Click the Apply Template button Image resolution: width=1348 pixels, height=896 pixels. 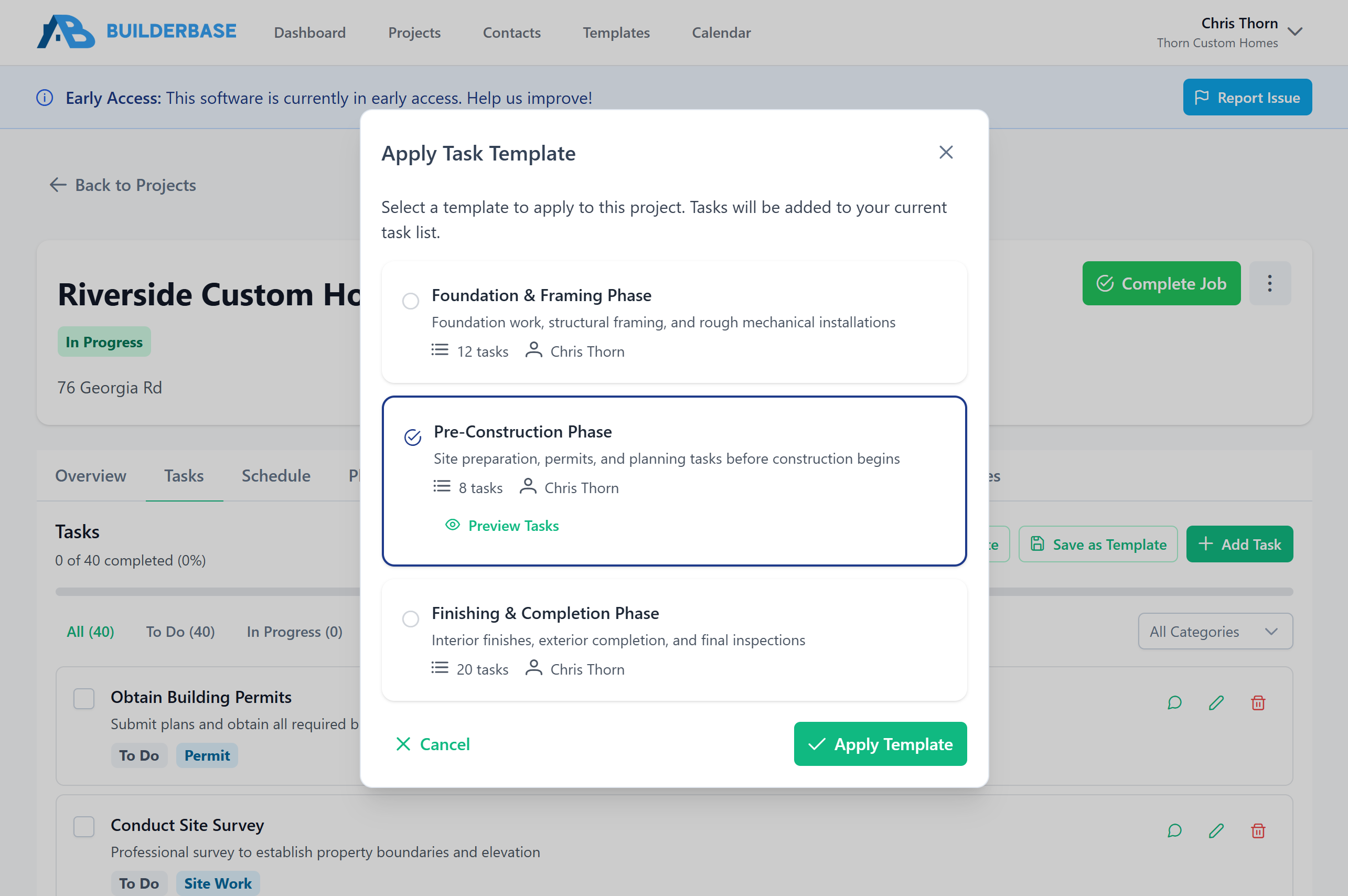pyautogui.click(x=880, y=743)
